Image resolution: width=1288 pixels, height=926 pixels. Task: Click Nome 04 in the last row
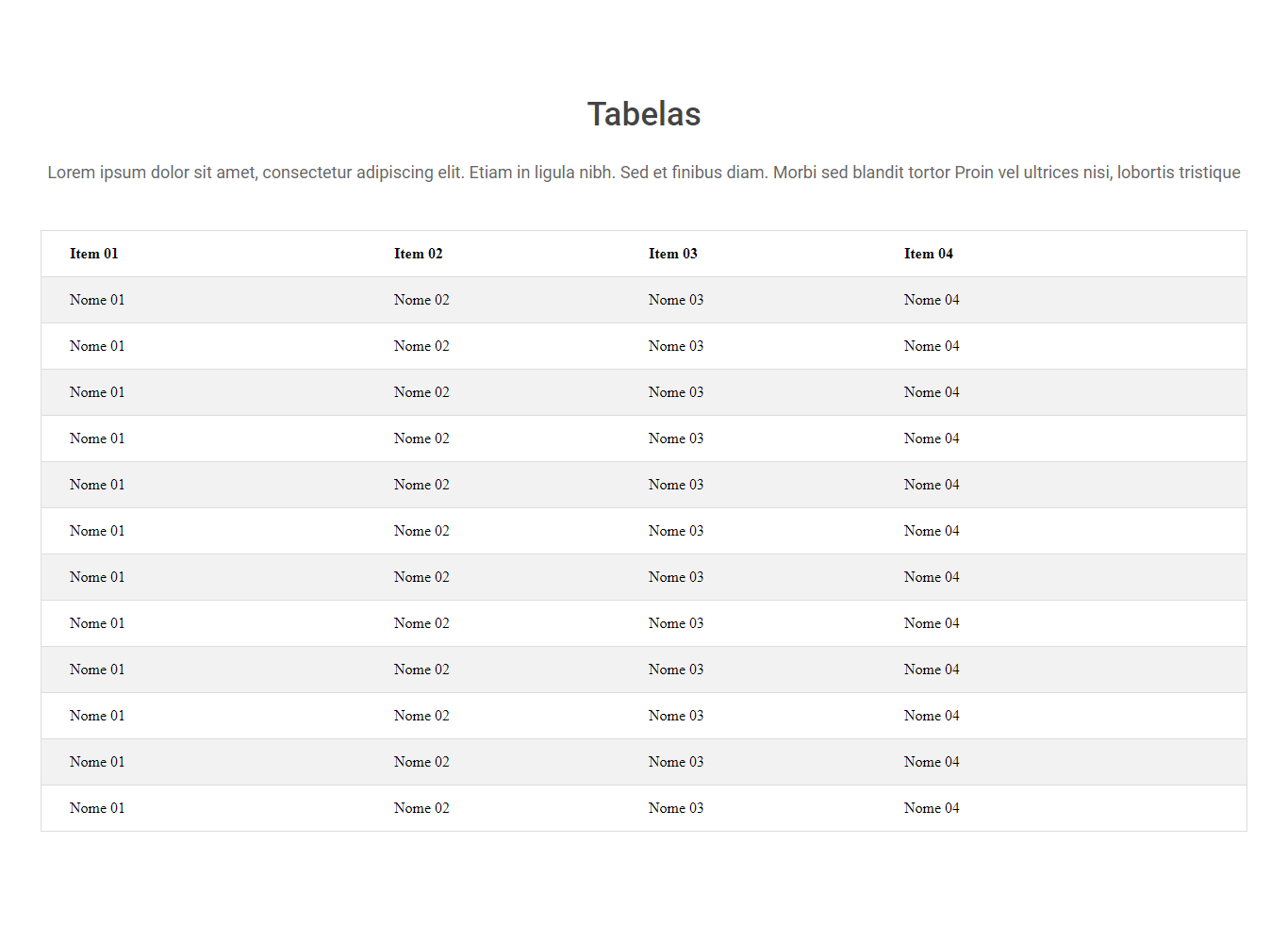coord(932,808)
